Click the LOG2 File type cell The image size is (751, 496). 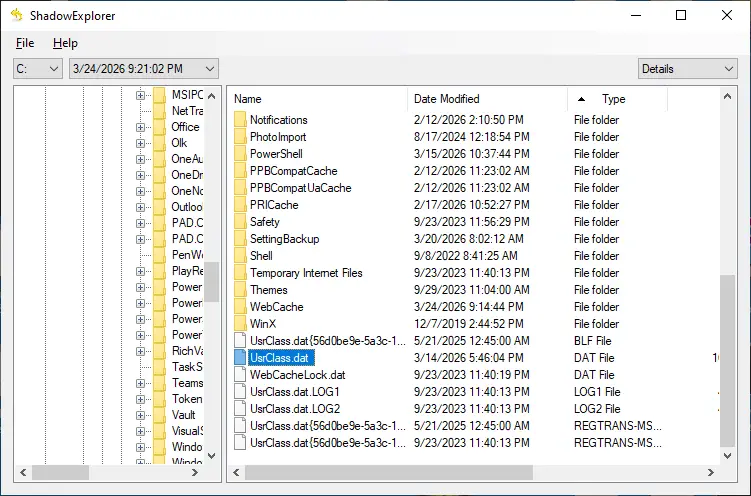[597, 409]
